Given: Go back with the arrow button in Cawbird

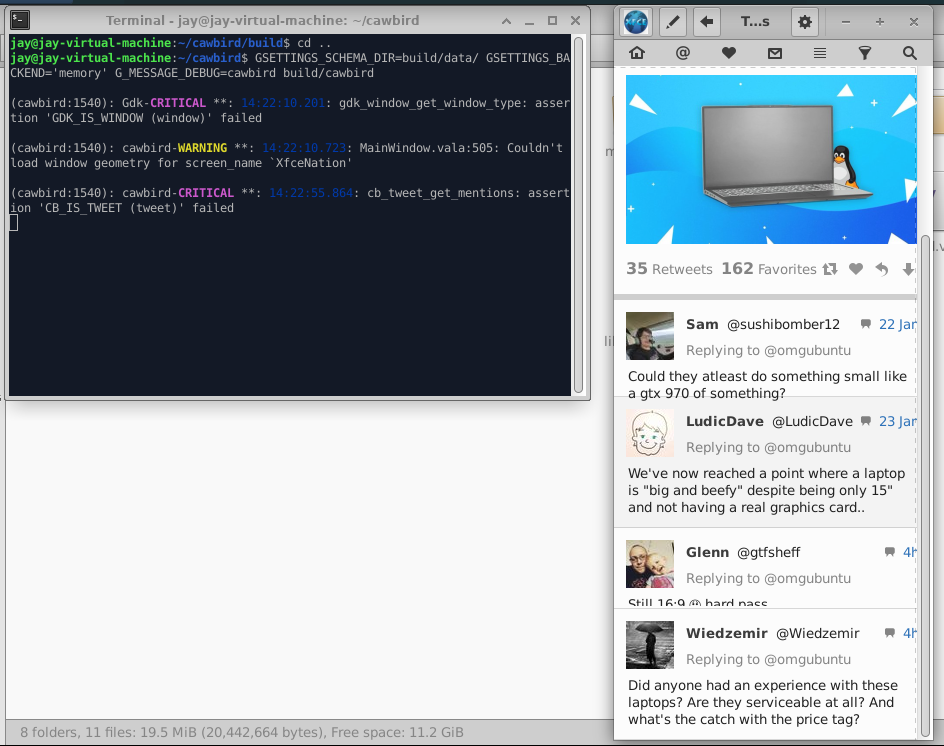Looking at the screenshot, I should click(707, 22).
